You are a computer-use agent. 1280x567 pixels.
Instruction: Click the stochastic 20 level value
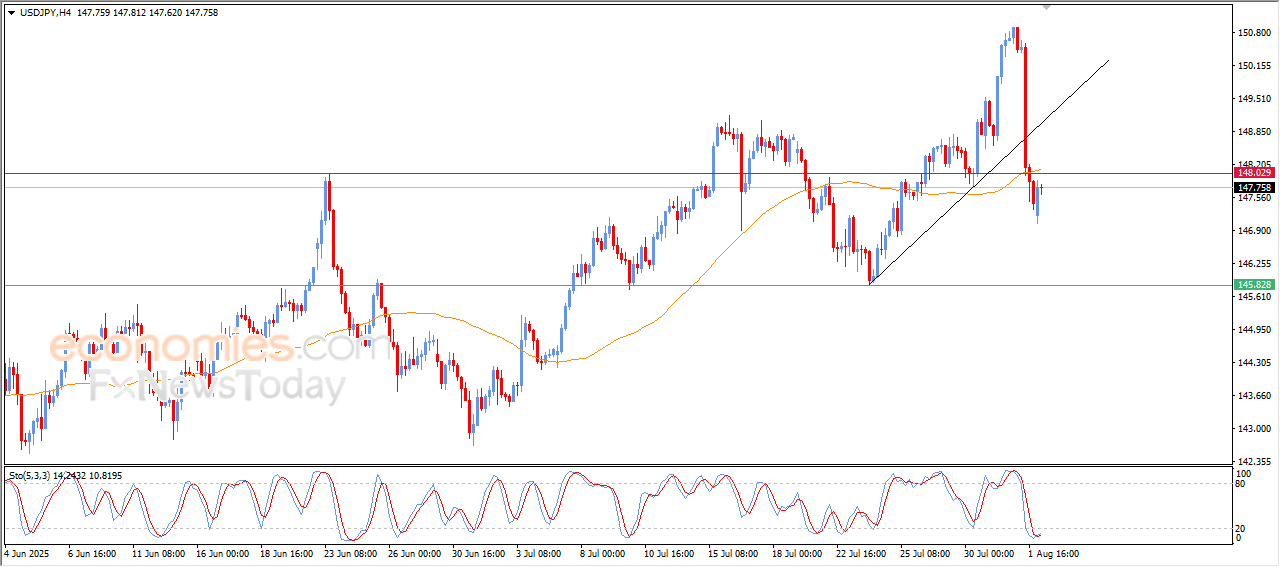click(x=1242, y=528)
